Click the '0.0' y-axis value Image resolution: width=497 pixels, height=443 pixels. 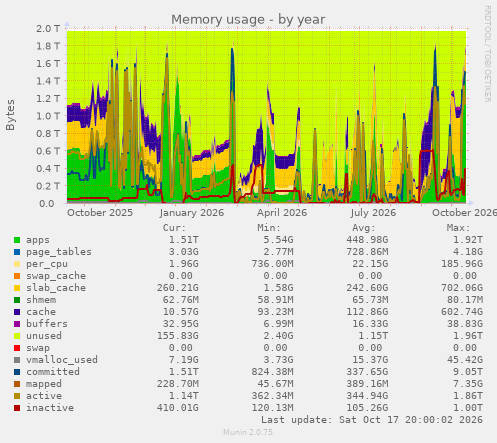point(47,204)
